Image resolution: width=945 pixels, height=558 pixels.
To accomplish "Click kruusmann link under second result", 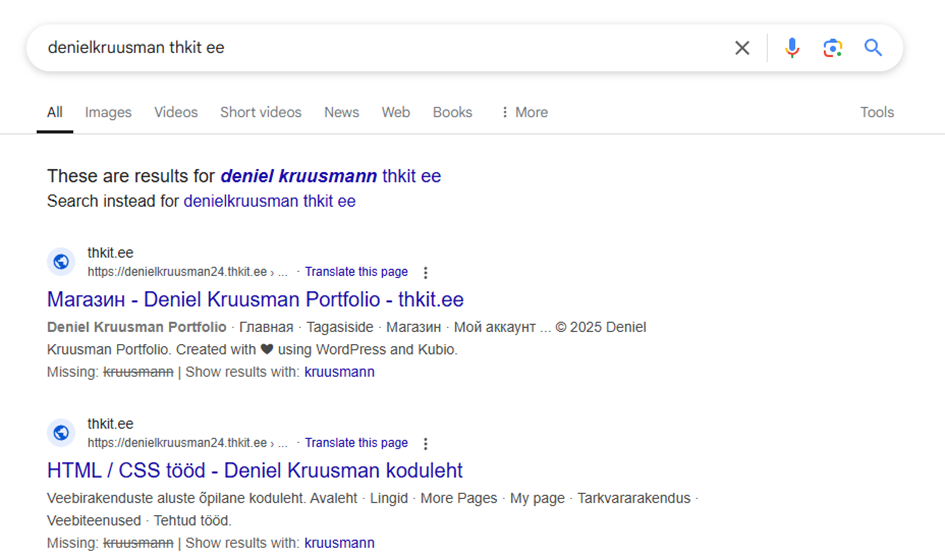I will (339, 543).
